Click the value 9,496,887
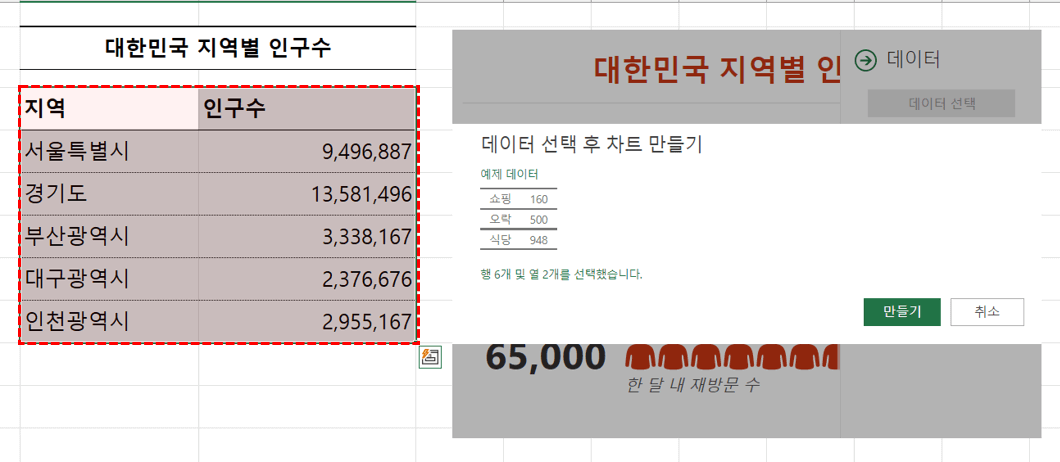Image resolution: width=1060 pixels, height=462 pixels. point(367,152)
